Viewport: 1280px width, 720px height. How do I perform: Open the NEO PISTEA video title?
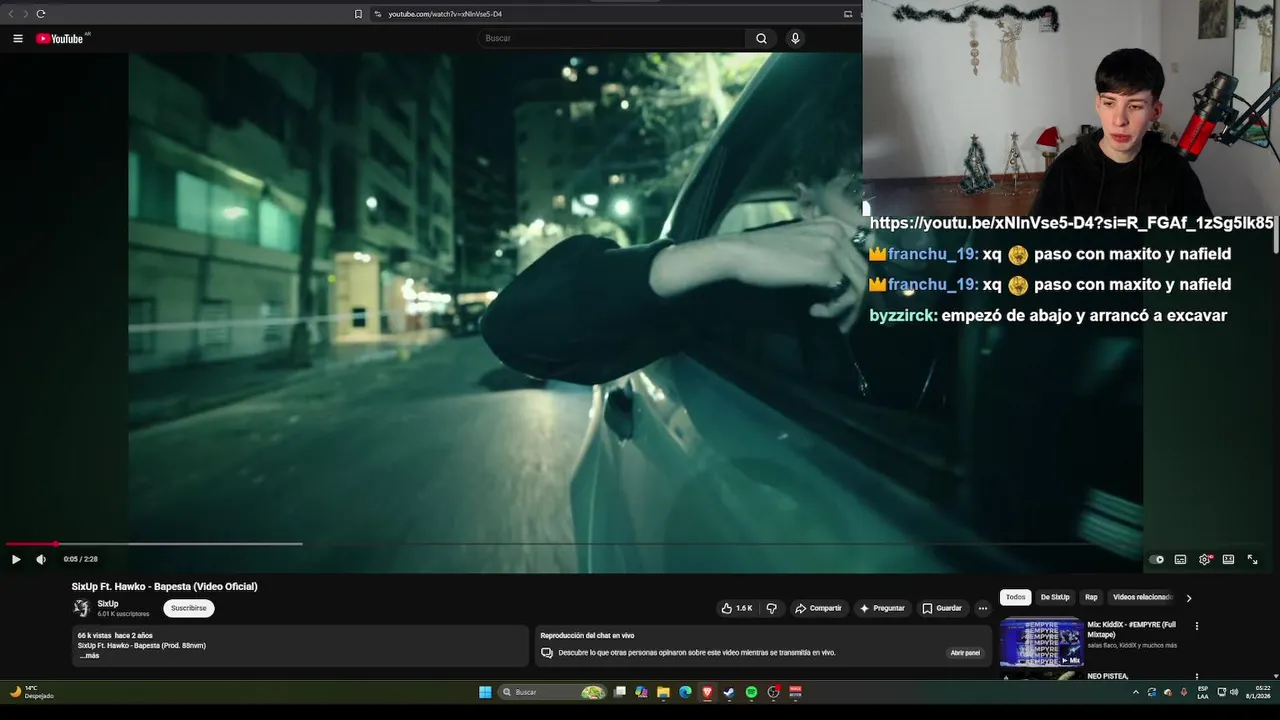[1108, 676]
